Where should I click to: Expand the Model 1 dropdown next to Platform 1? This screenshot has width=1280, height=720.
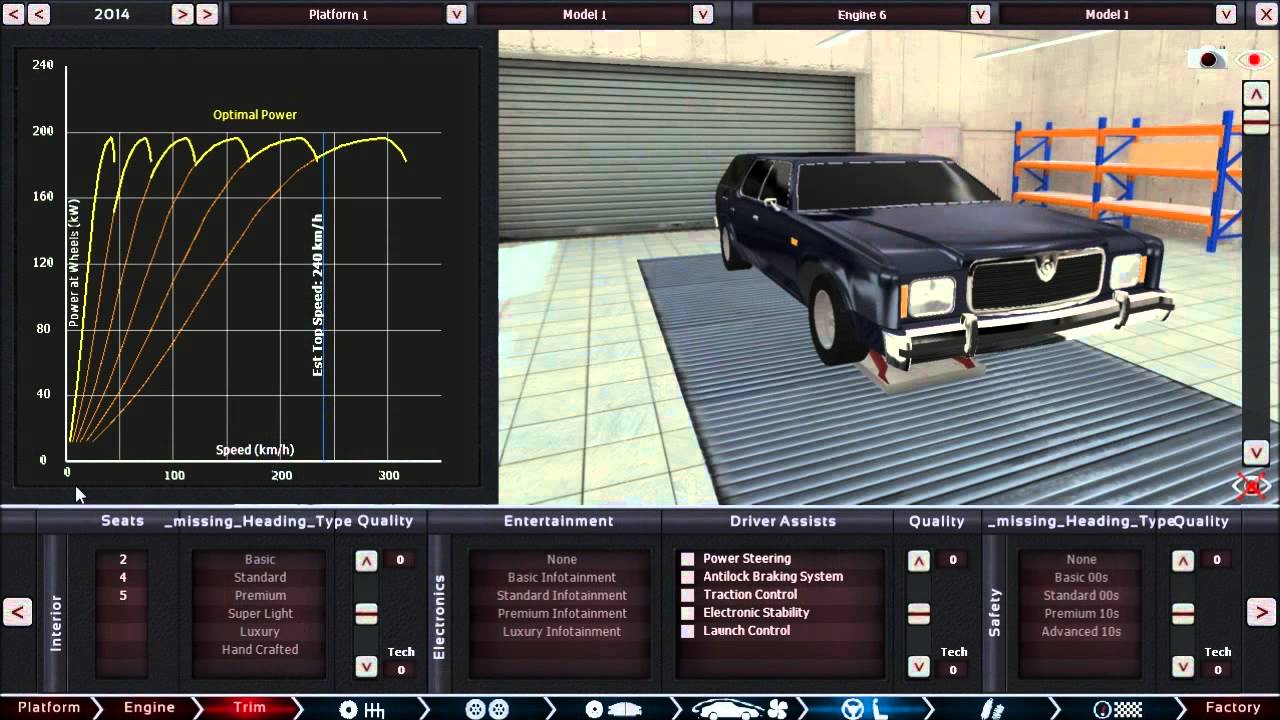(x=703, y=14)
